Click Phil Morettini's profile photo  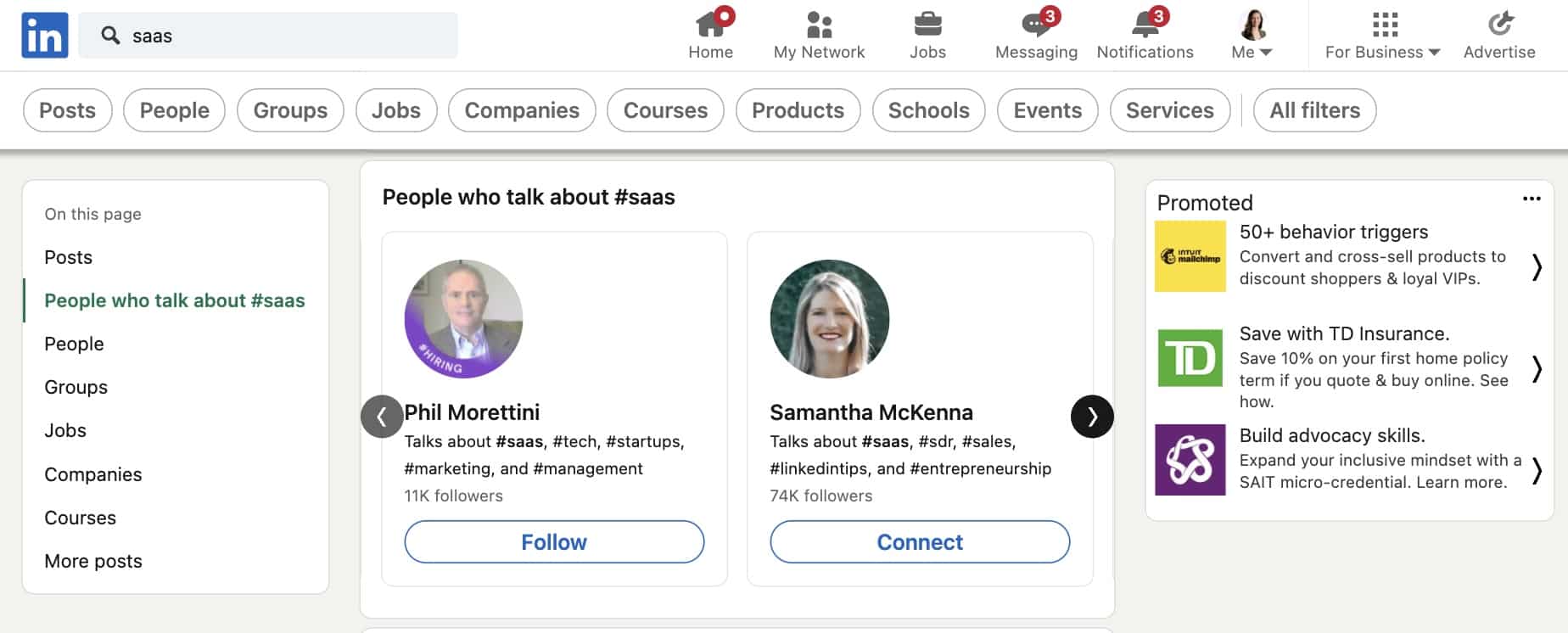pyautogui.click(x=463, y=319)
